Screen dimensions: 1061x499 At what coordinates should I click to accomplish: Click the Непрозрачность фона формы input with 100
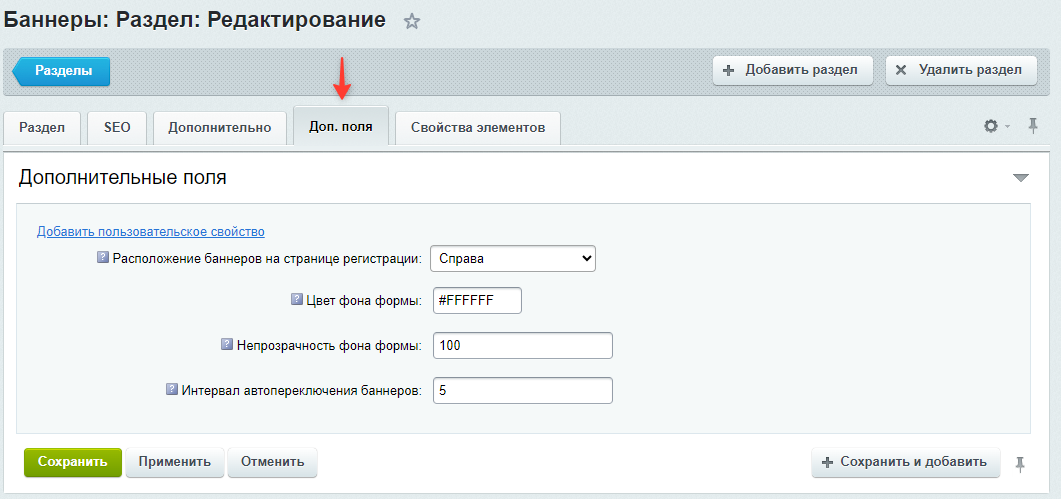click(521, 345)
